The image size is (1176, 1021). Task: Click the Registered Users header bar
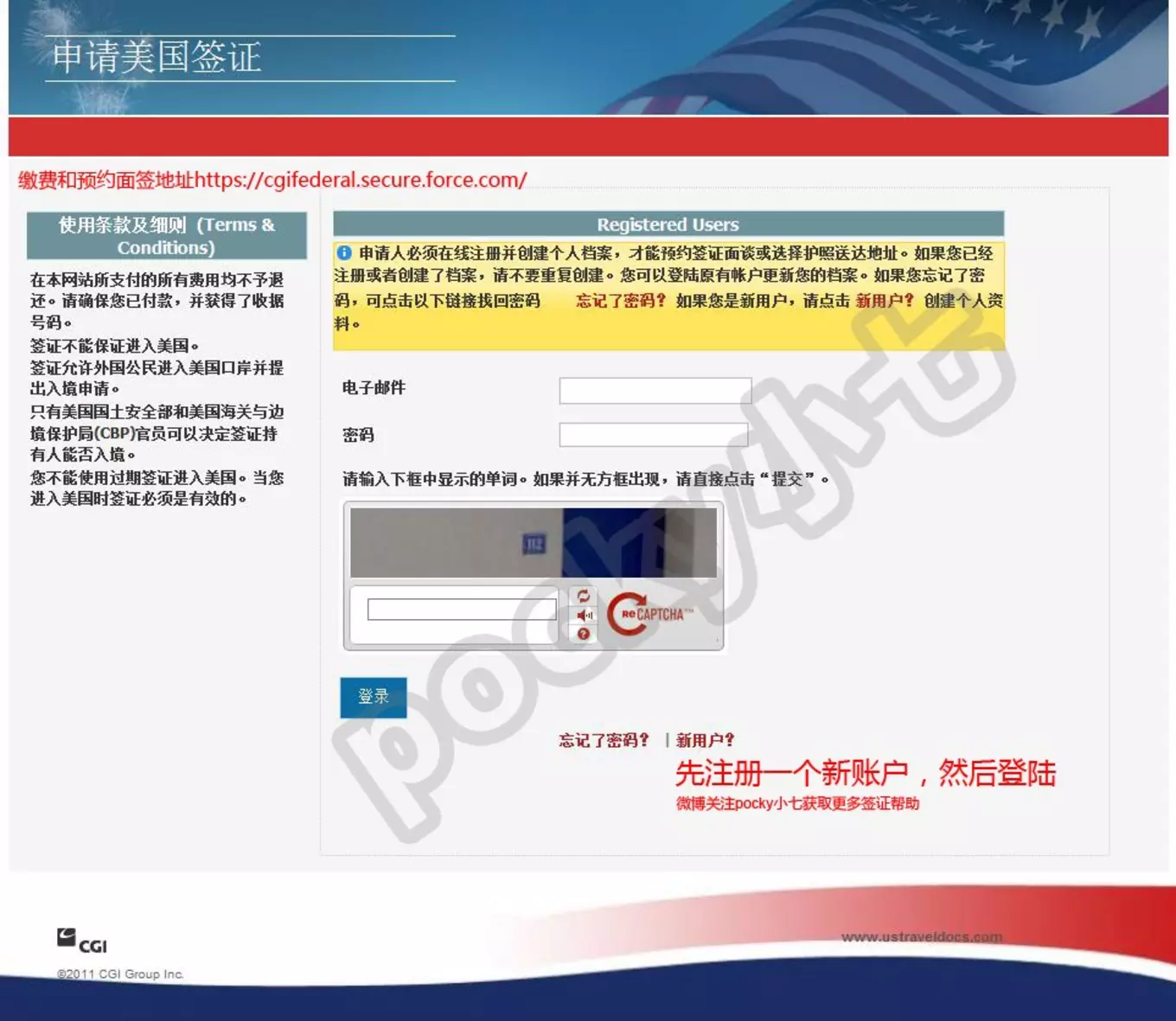[x=668, y=224]
